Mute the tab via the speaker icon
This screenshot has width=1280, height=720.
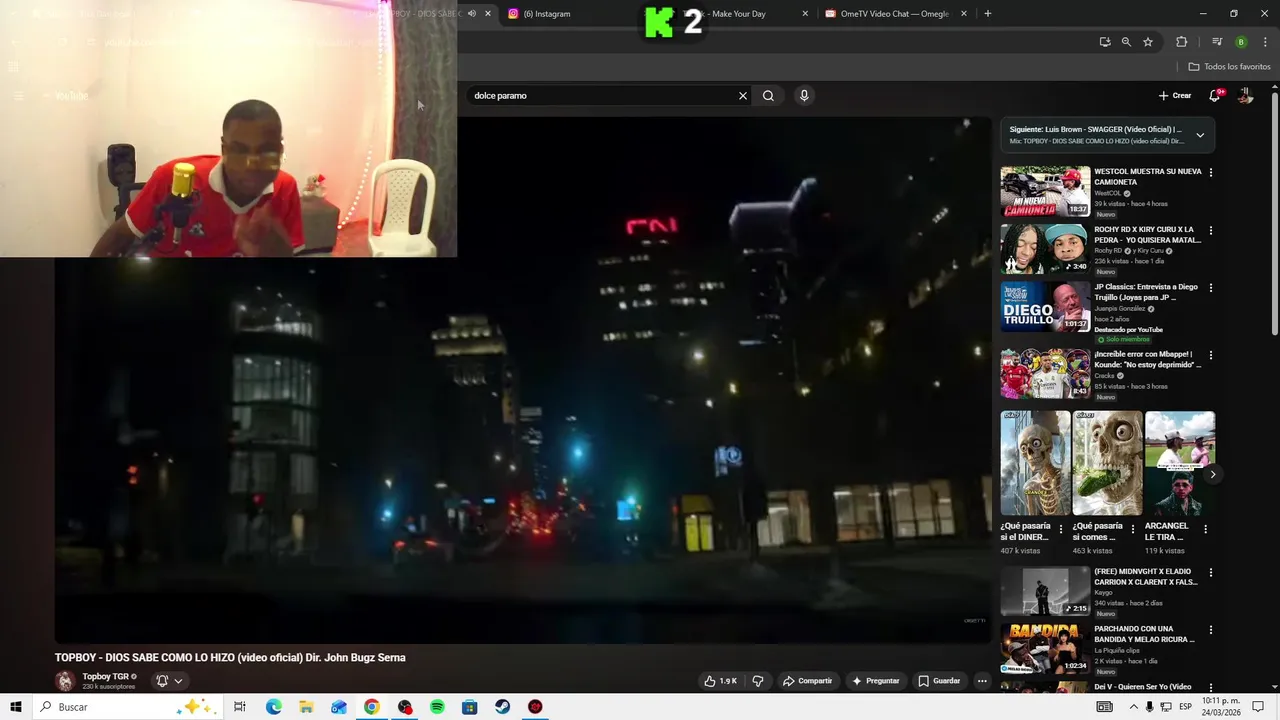(472, 14)
